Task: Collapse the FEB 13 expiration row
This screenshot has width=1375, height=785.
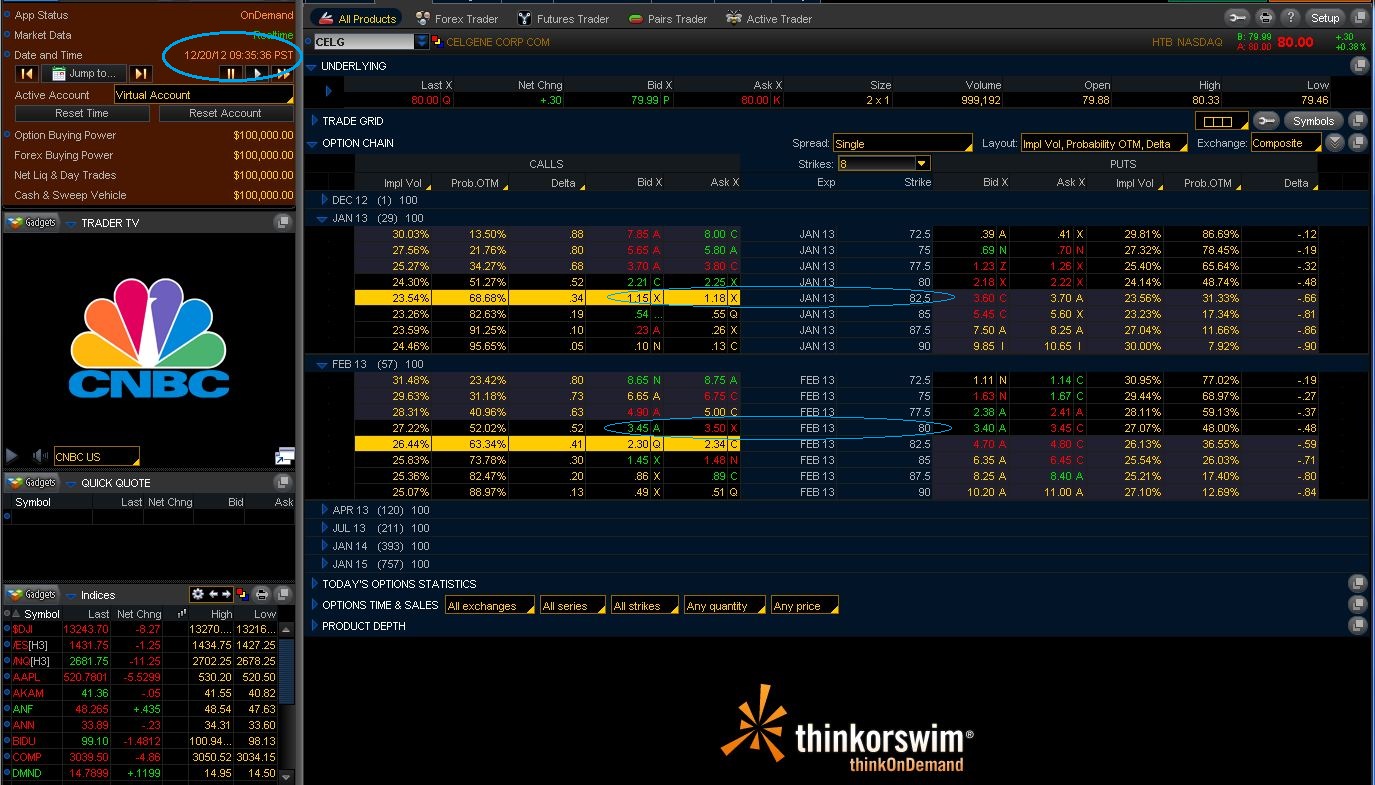Action: click(322, 364)
